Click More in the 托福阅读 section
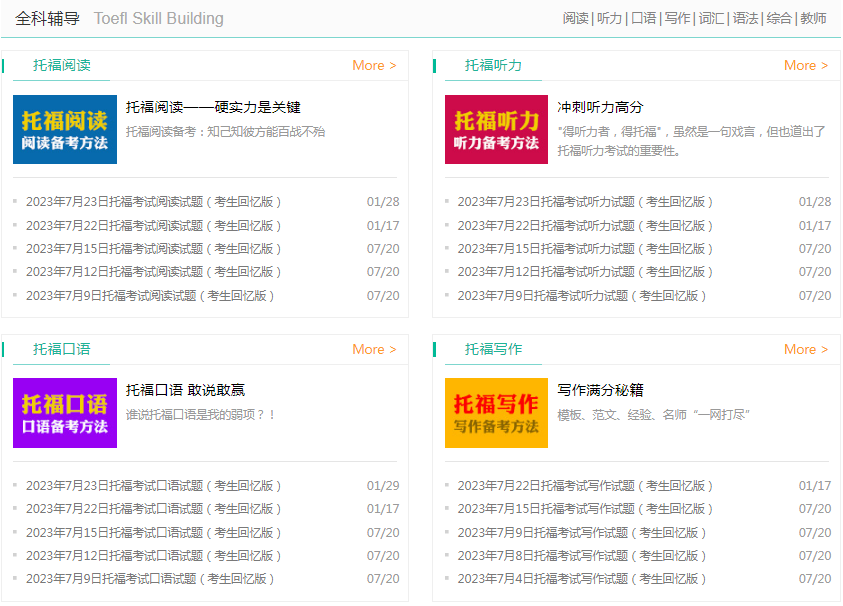 click(374, 66)
